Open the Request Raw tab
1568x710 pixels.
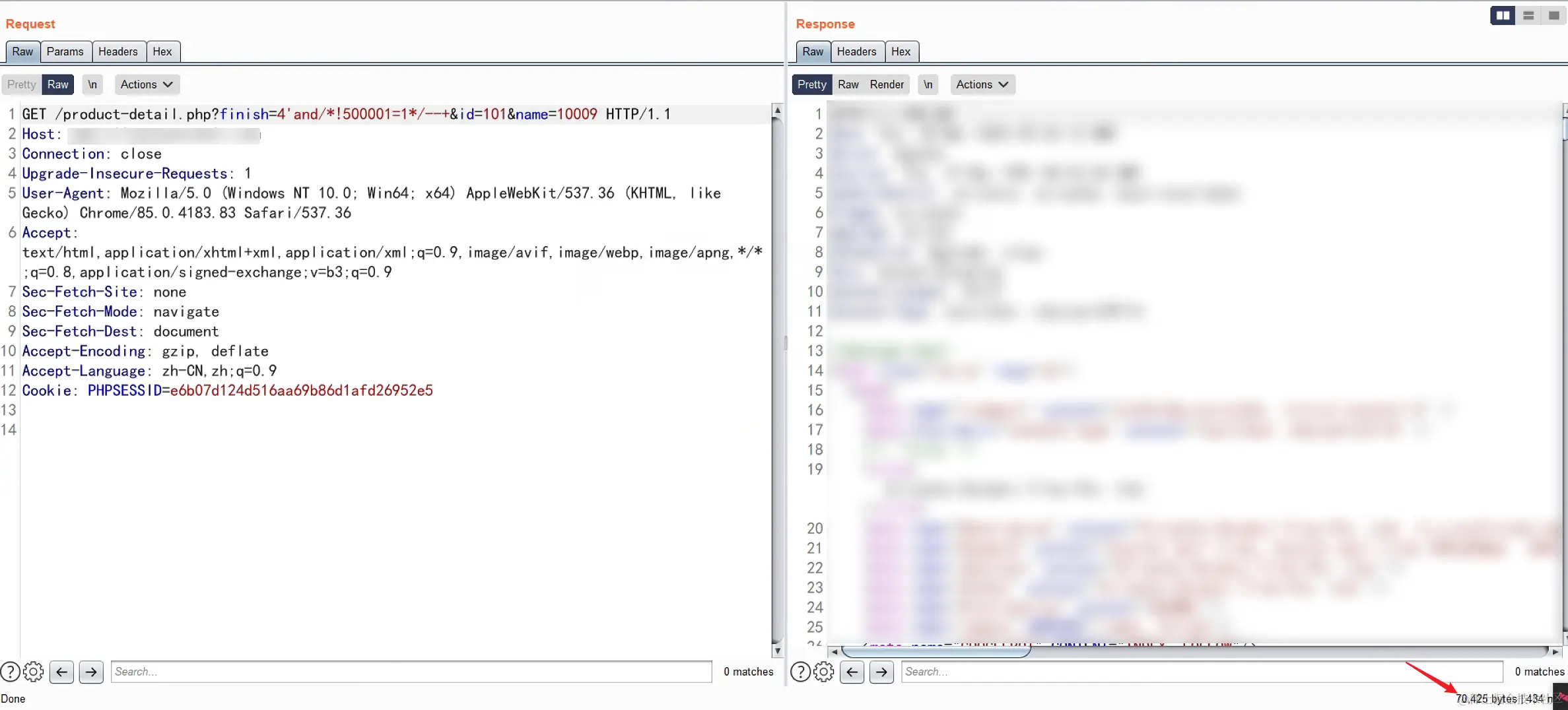tap(22, 51)
